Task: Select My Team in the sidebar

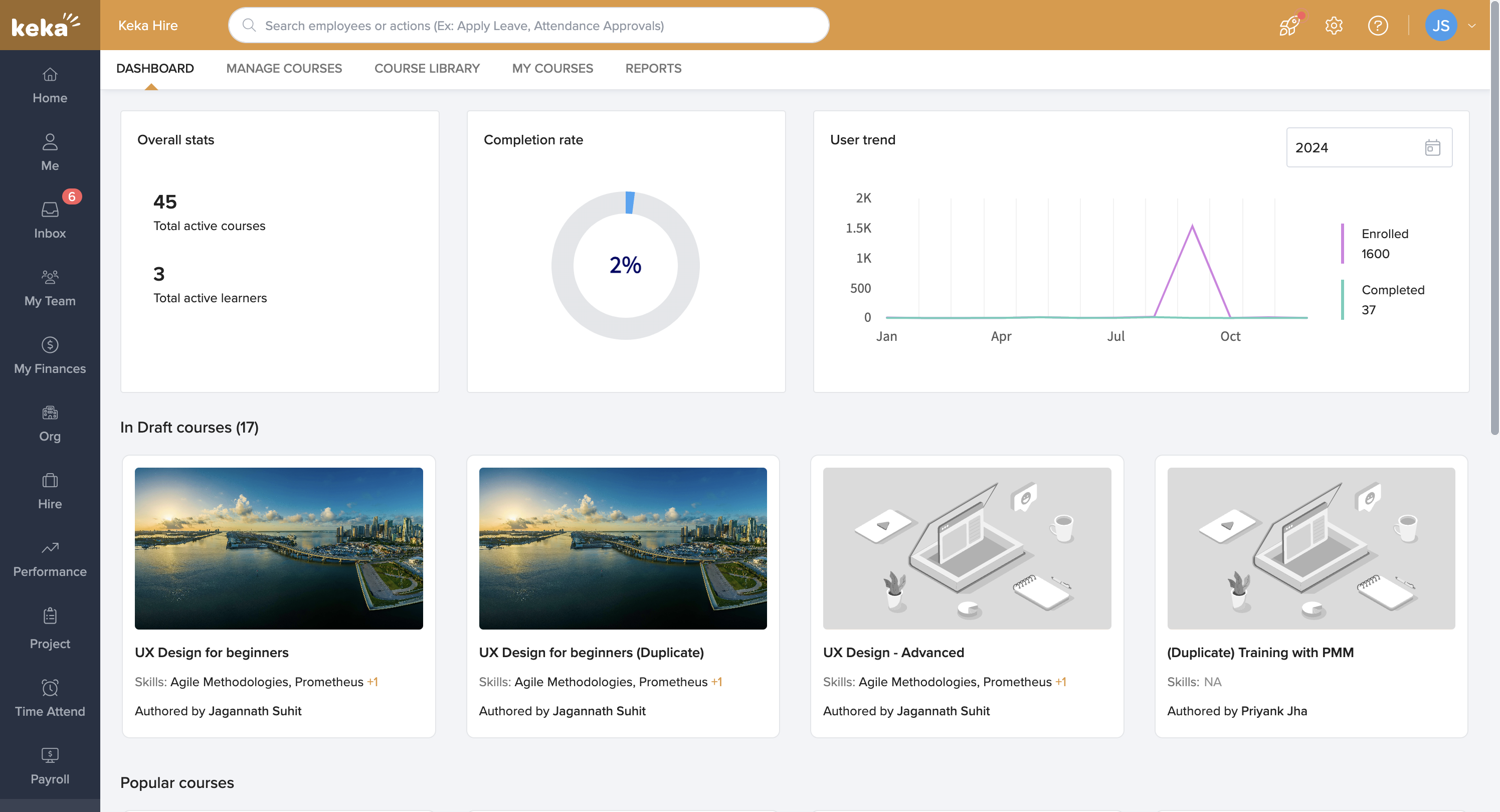Action: click(50, 286)
